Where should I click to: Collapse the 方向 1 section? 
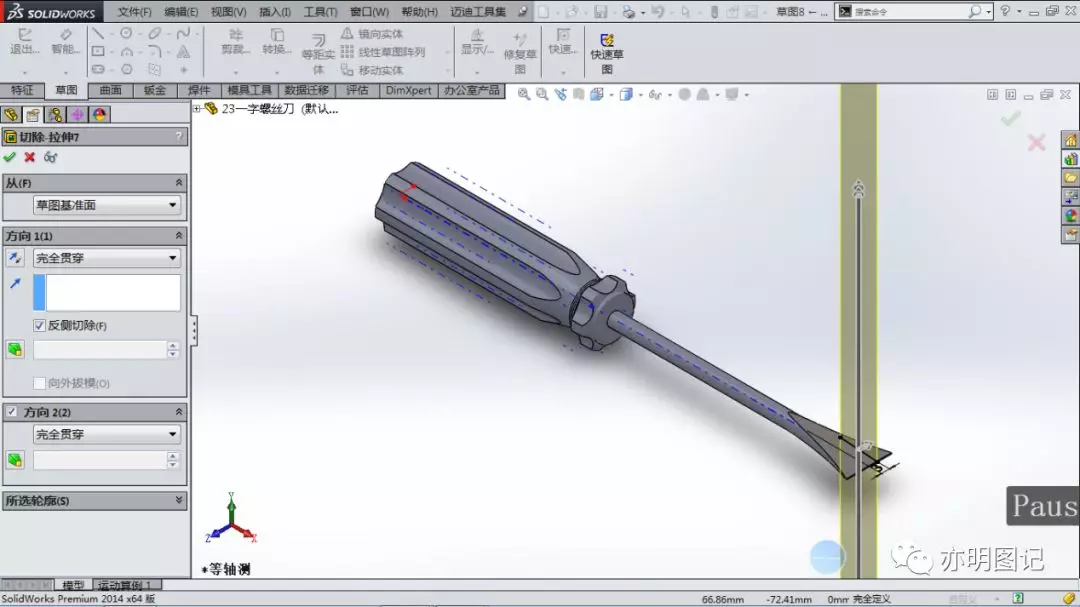click(179, 236)
